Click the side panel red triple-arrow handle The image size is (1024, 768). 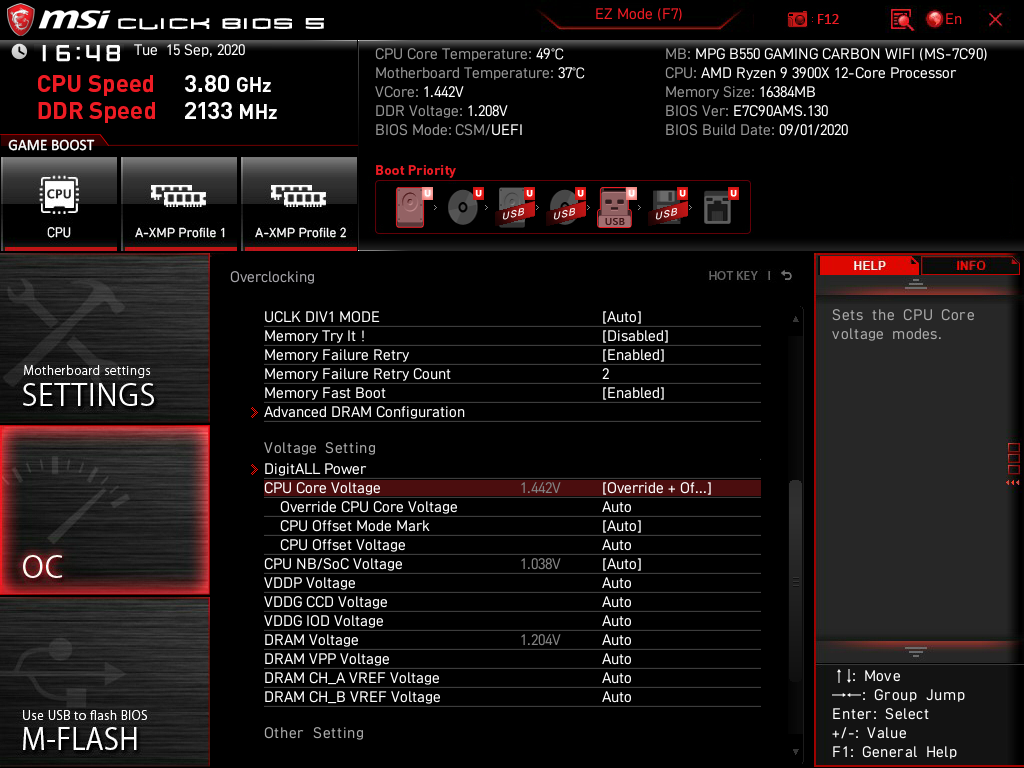(x=1013, y=483)
